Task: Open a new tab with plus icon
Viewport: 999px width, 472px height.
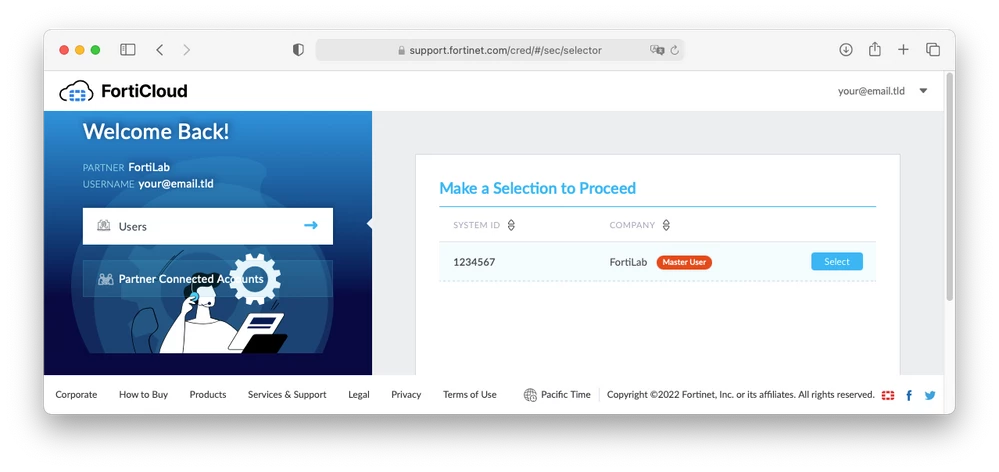Action: click(x=903, y=50)
